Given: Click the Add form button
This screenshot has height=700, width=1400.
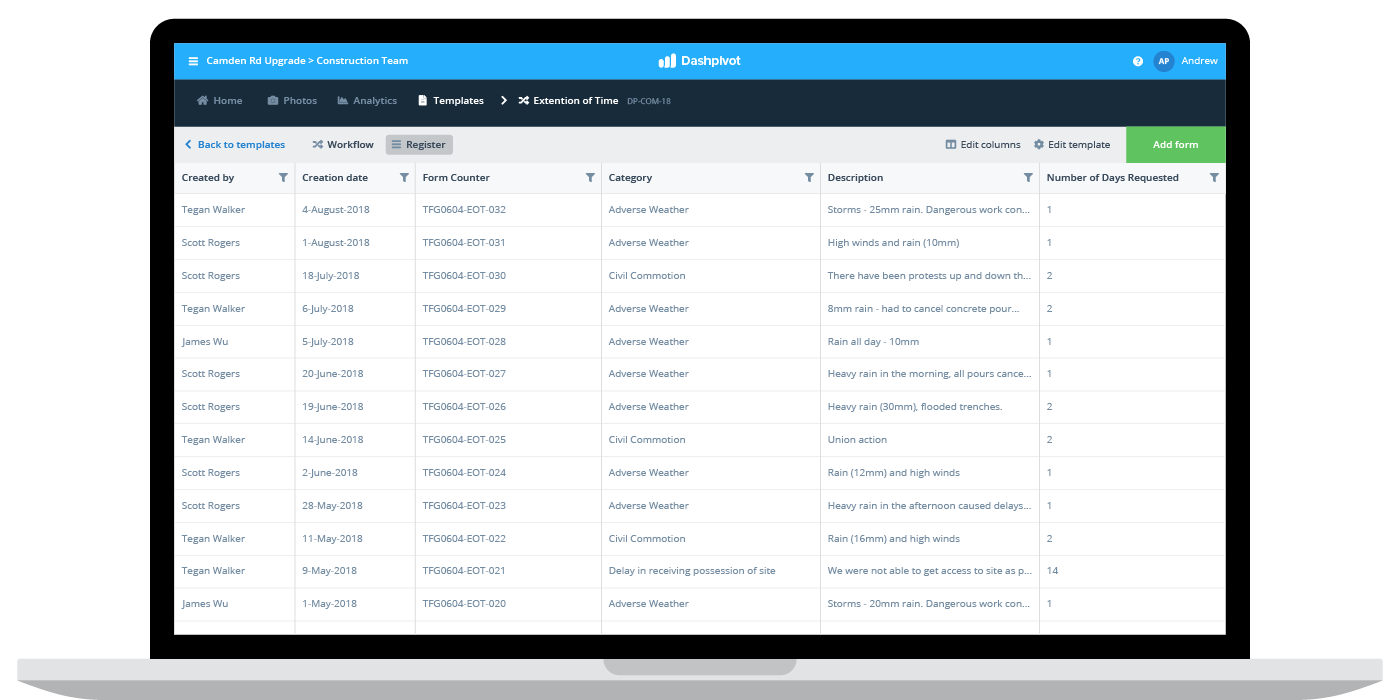Looking at the screenshot, I should click(x=1175, y=145).
